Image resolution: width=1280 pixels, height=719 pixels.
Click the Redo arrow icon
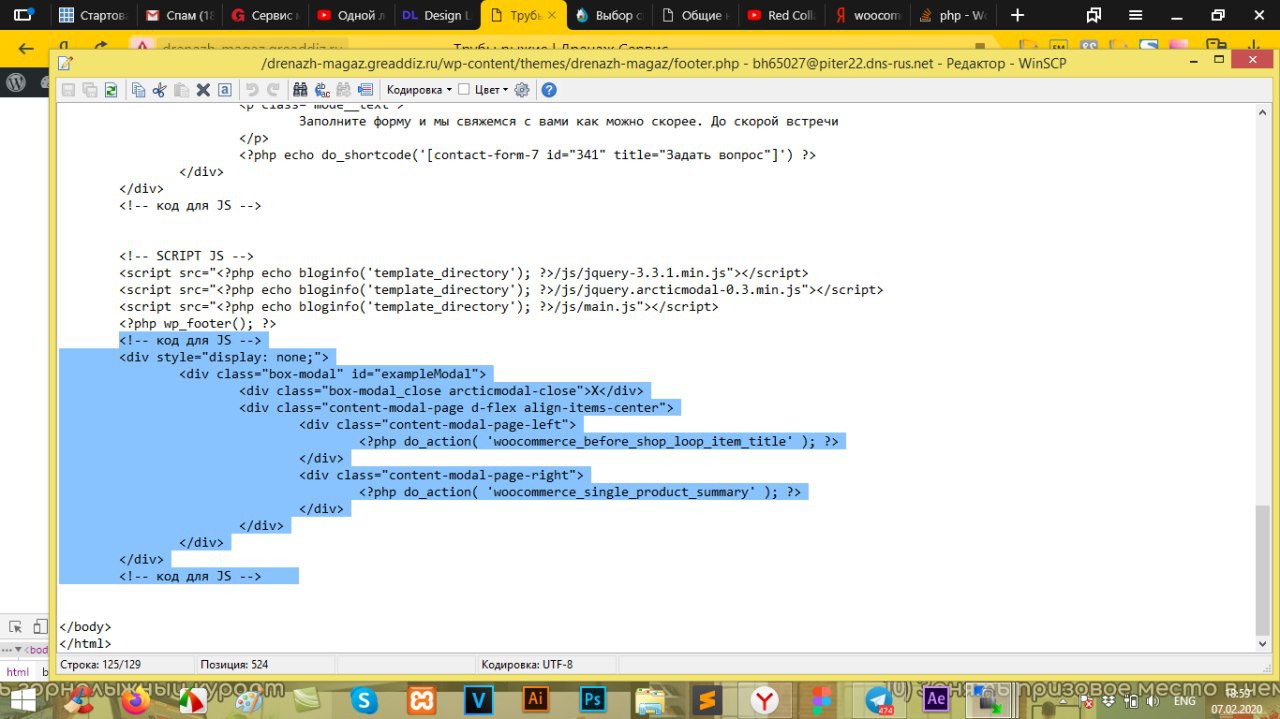(273, 90)
